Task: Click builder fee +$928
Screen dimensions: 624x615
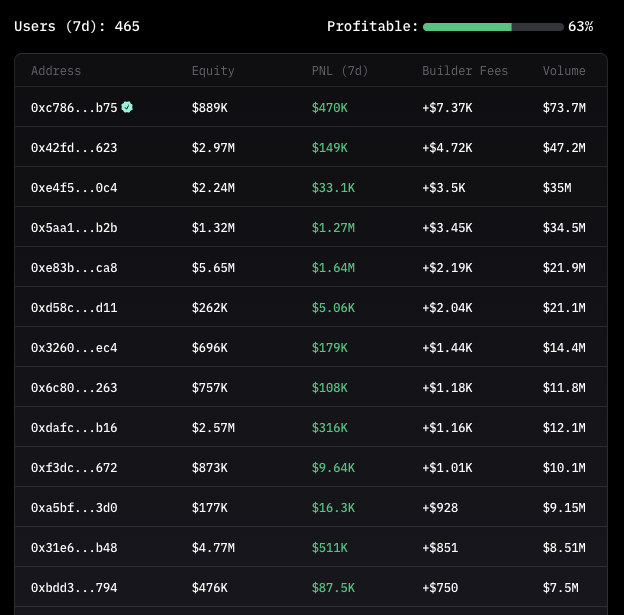Action: click(x=440, y=508)
